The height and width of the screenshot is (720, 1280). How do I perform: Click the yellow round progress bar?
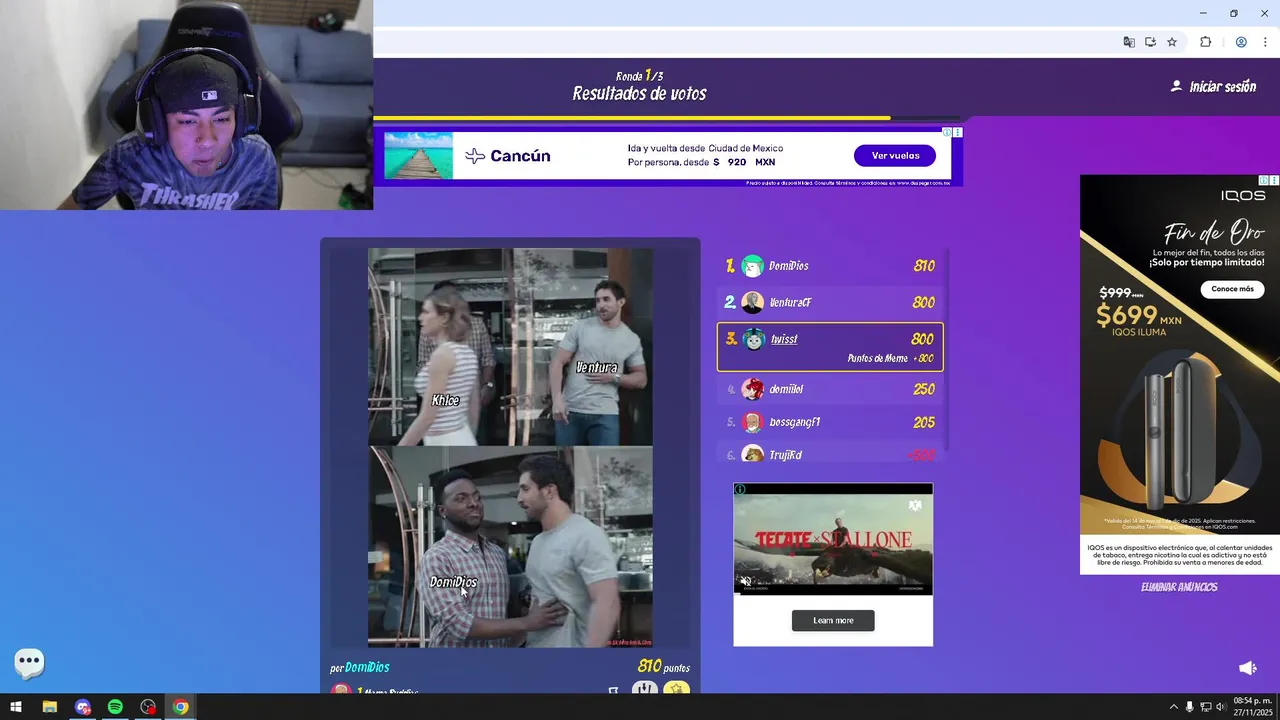pos(632,118)
